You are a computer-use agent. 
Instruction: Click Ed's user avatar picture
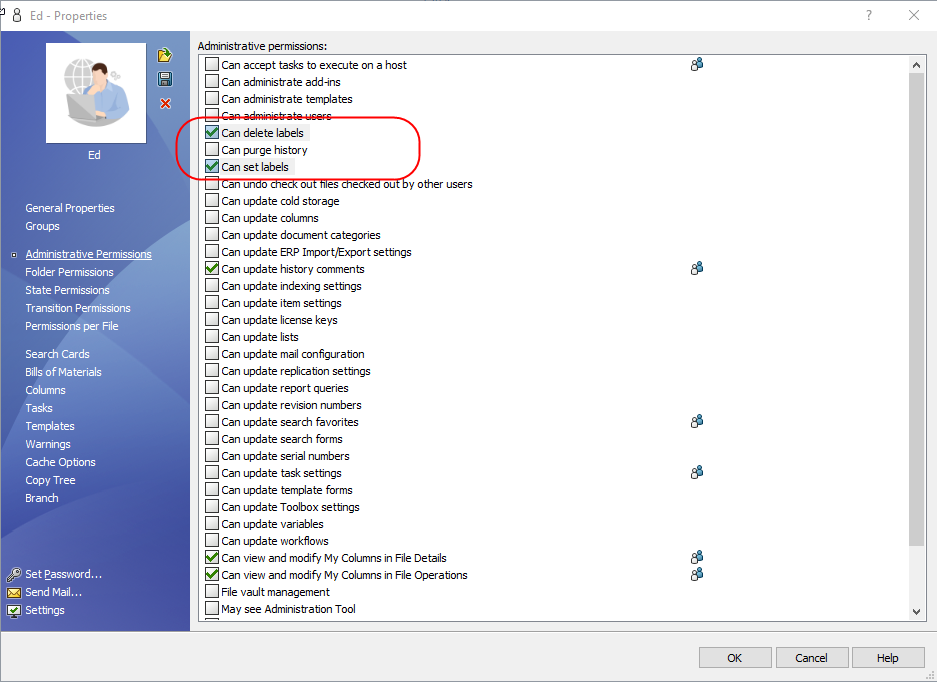click(x=96, y=93)
